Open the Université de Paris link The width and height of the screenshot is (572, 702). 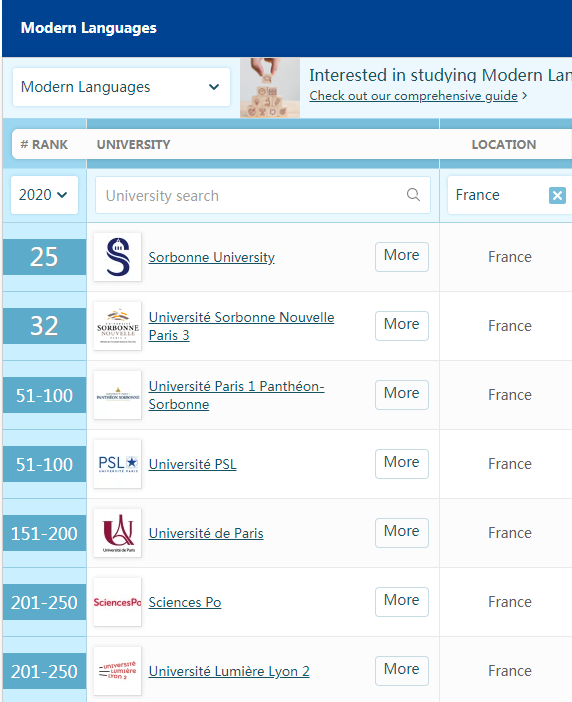pyautogui.click(x=206, y=533)
